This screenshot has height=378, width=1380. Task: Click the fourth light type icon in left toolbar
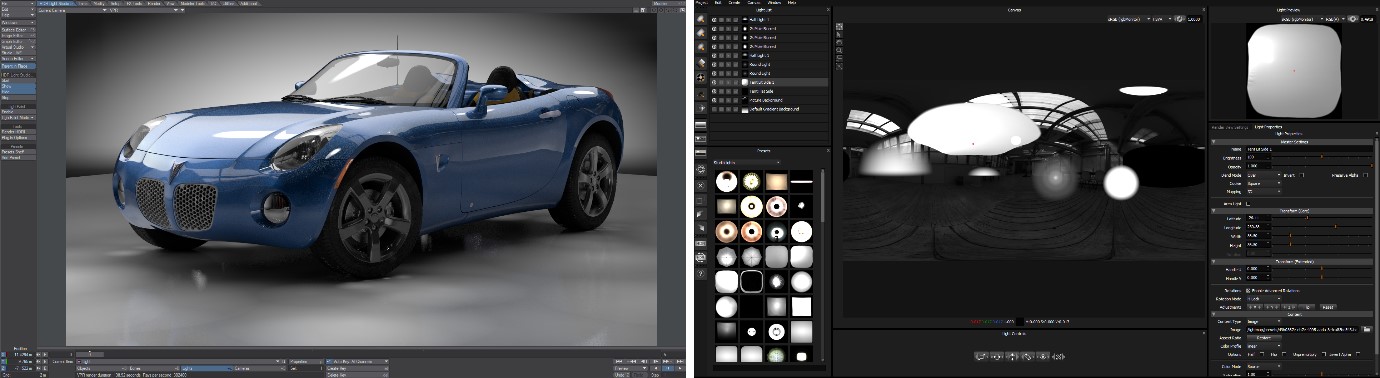pos(700,63)
